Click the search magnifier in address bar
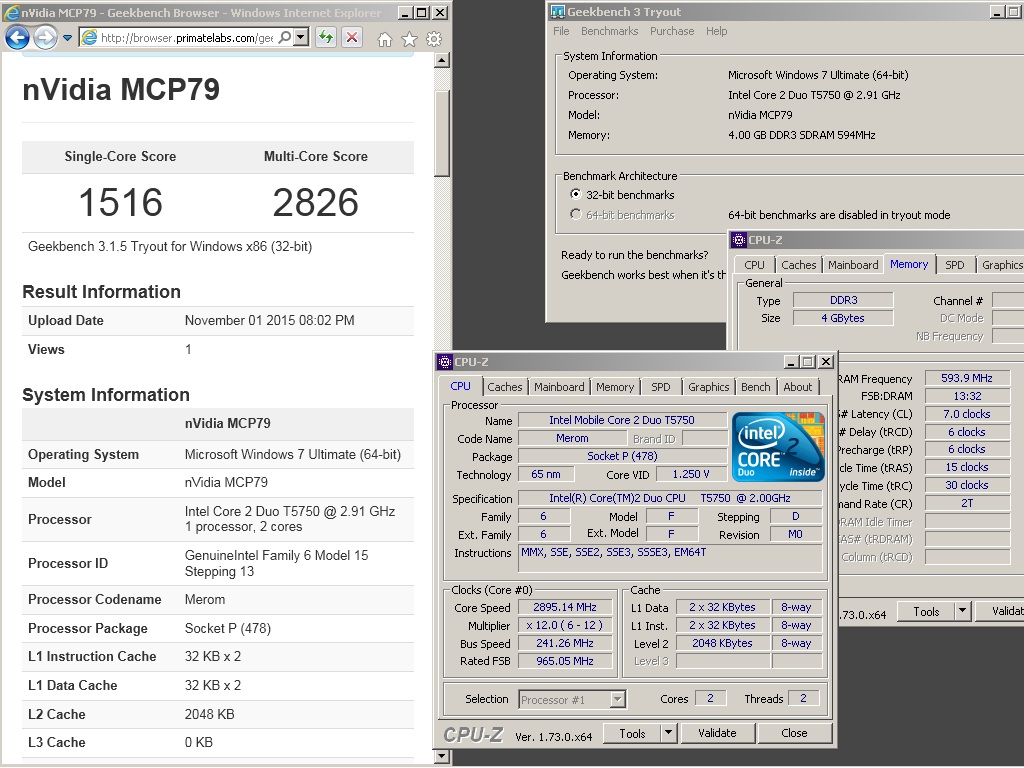 pos(285,38)
